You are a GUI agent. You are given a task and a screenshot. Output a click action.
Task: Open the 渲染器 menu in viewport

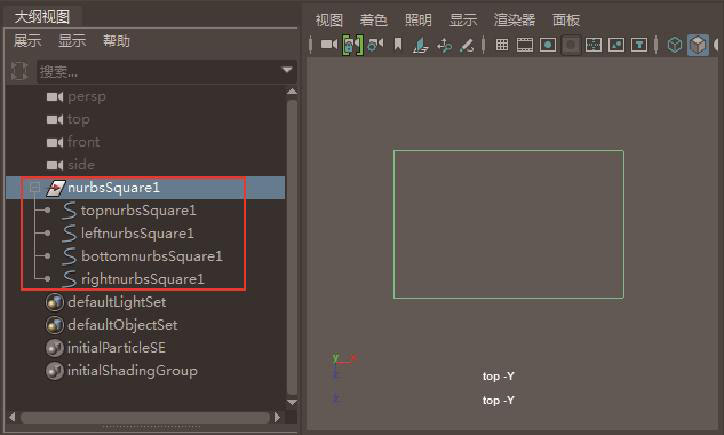[x=514, y=20]
